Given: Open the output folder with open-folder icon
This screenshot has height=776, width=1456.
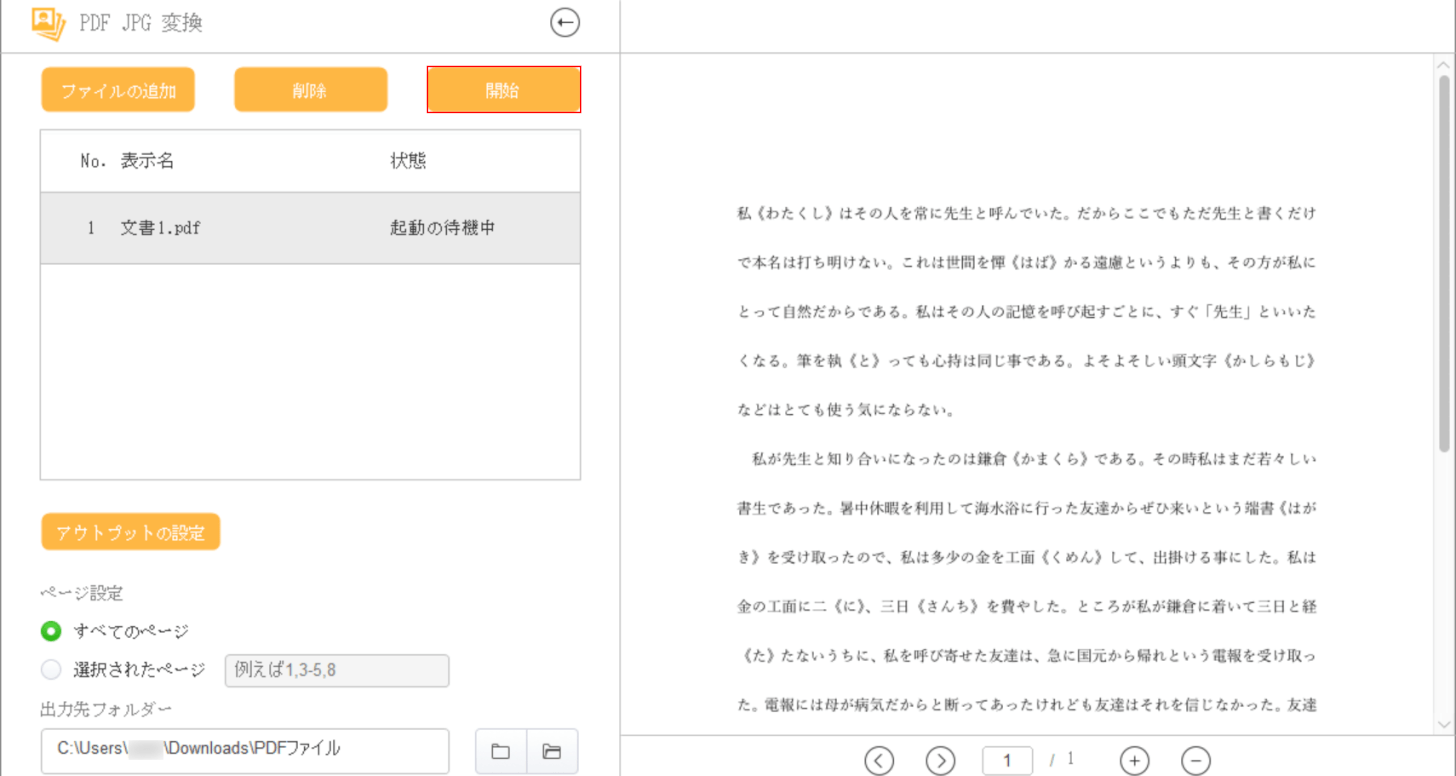Looking at the screenshot, I should [x=552, y=751].
